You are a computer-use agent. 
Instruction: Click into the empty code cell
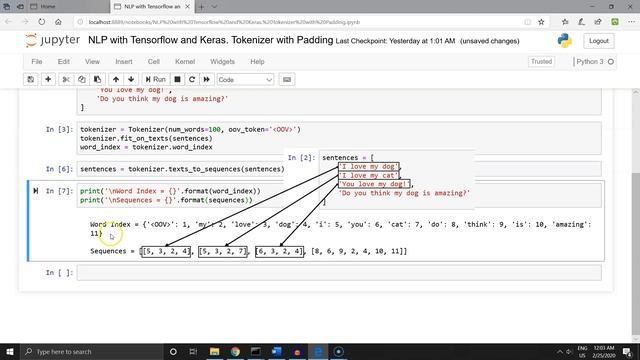click(339, 273)
